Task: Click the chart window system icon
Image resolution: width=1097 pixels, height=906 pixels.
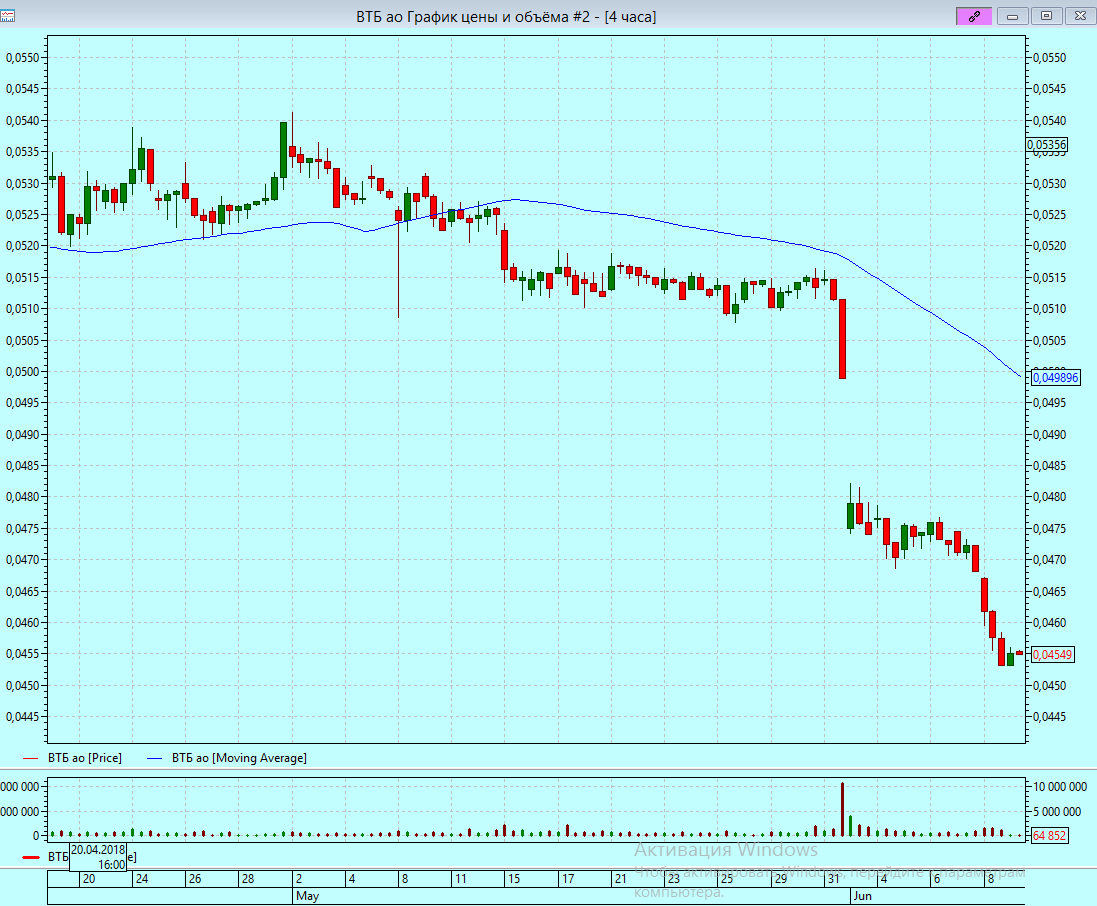Action: [8, 15]
